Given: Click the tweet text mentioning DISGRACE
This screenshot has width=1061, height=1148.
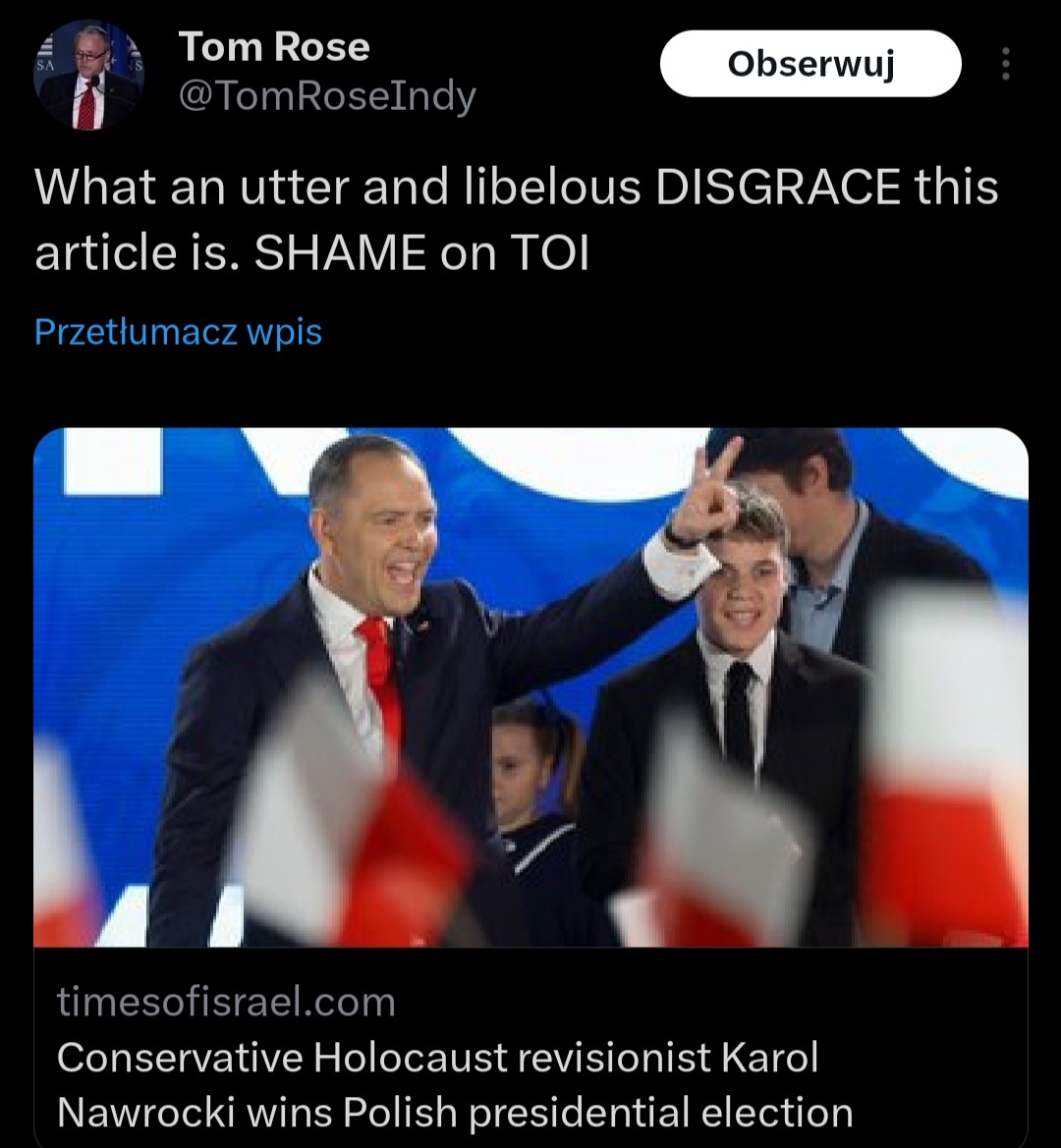Looking at the screenshot, I should coord(516,219).
